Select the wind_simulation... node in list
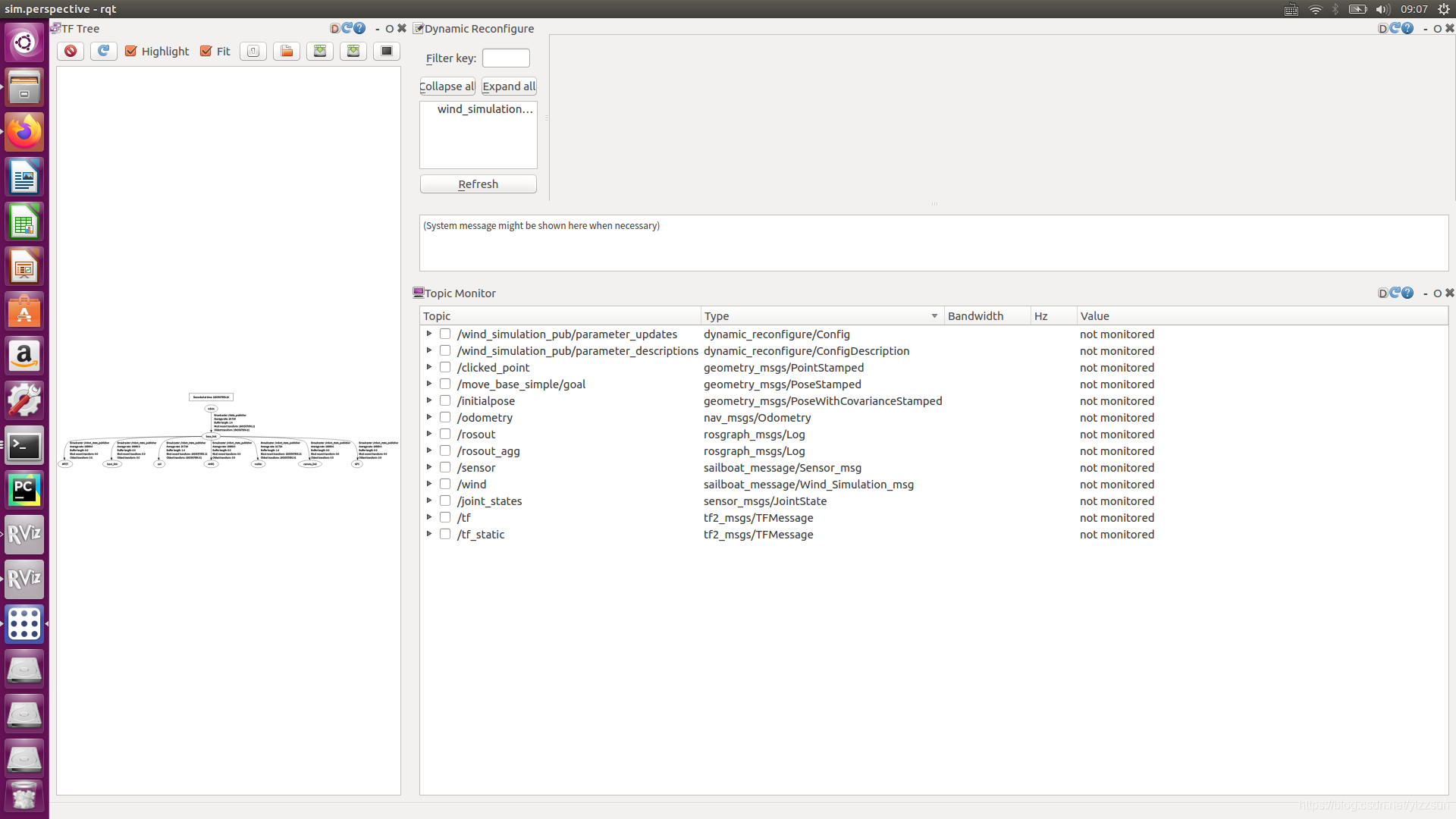The width and height of the screenshot is (1456, 819). [485, 109]
